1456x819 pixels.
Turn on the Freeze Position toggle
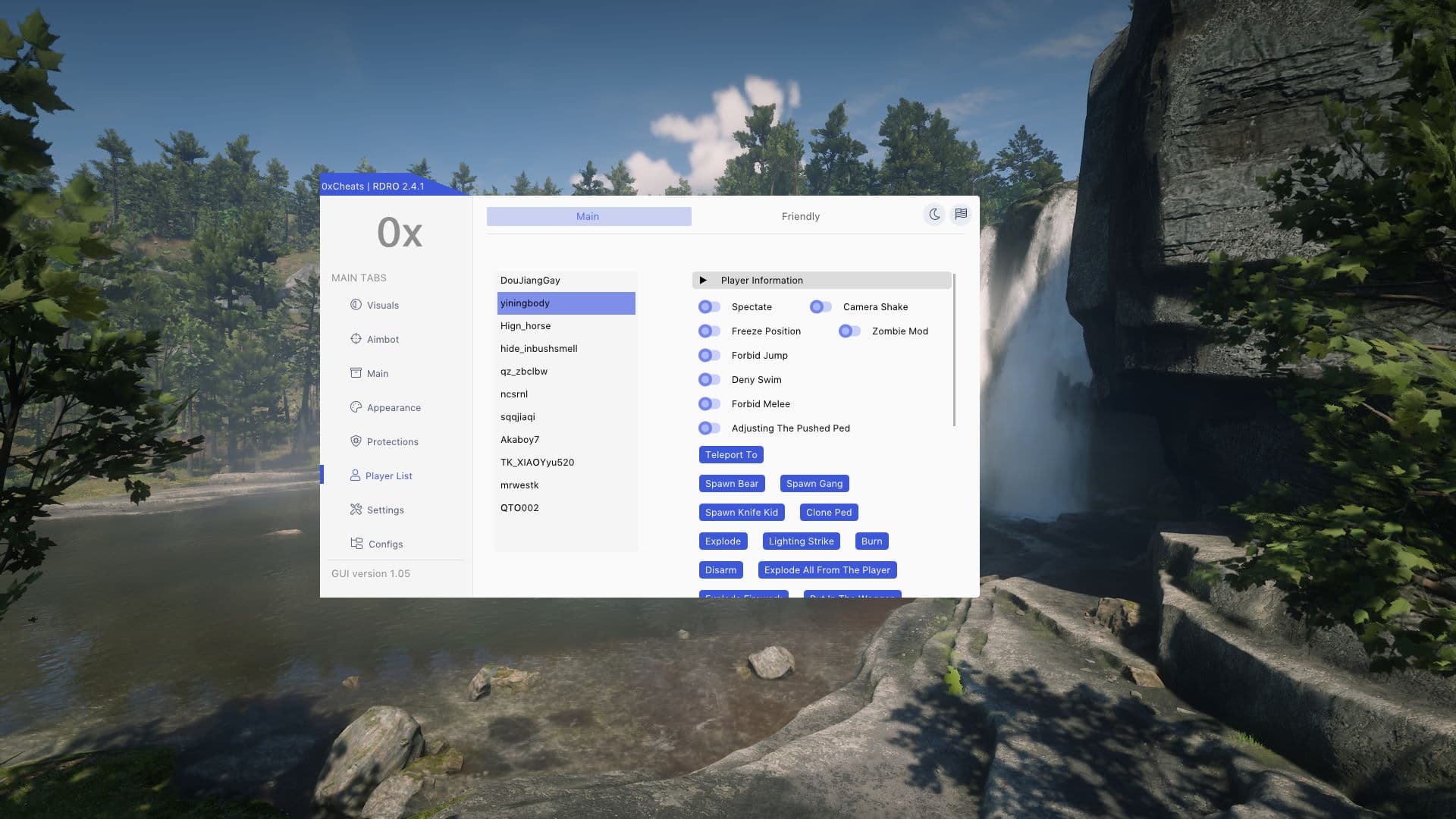(709, 331)
